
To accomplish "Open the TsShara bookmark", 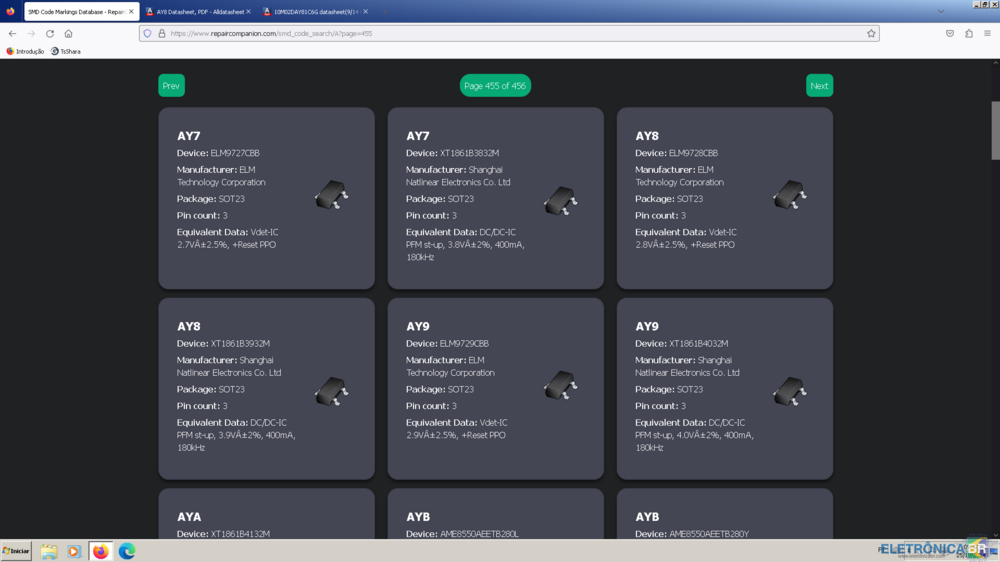I will pos(66,51).
